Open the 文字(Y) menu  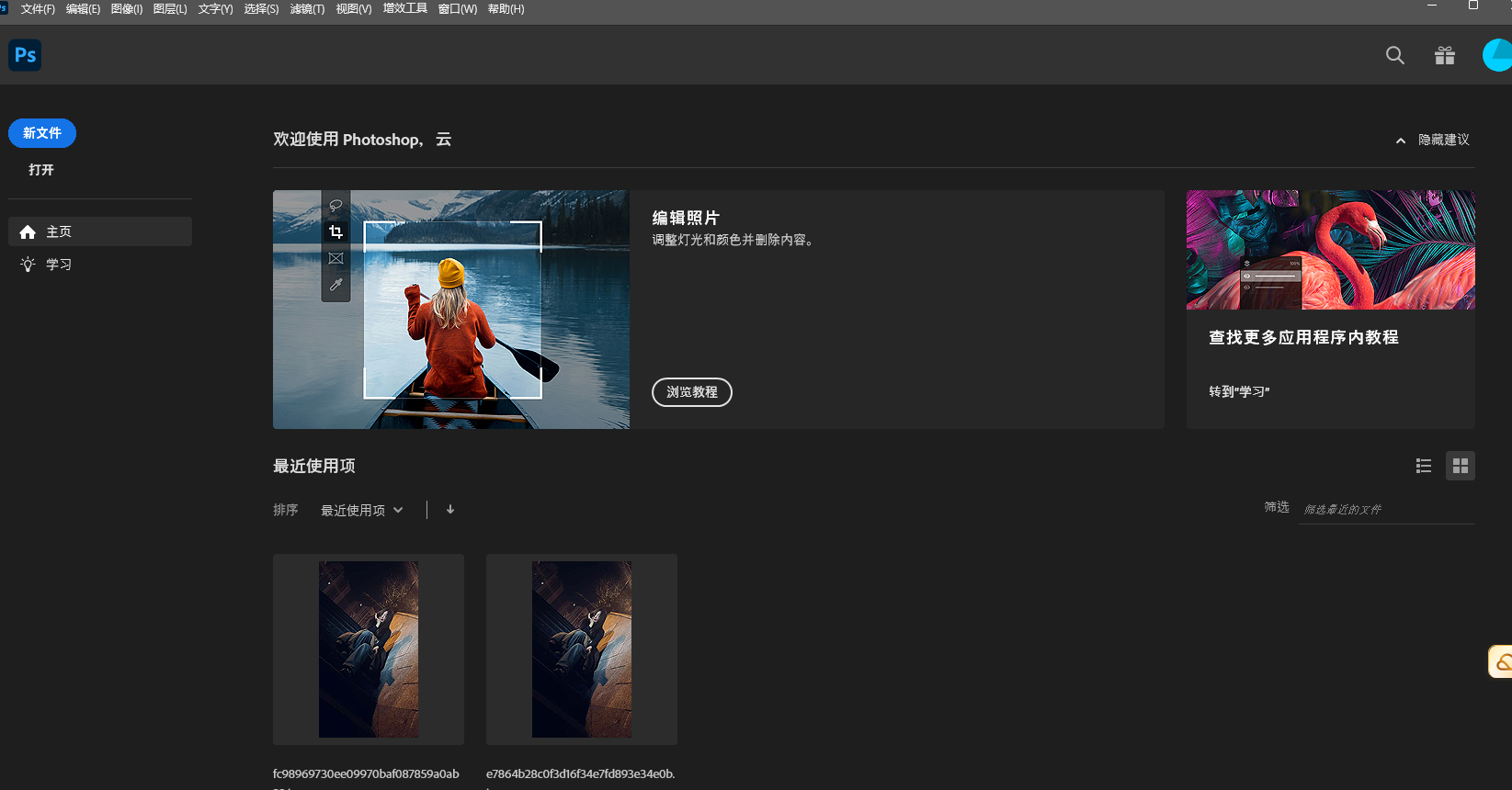(216, 9)
